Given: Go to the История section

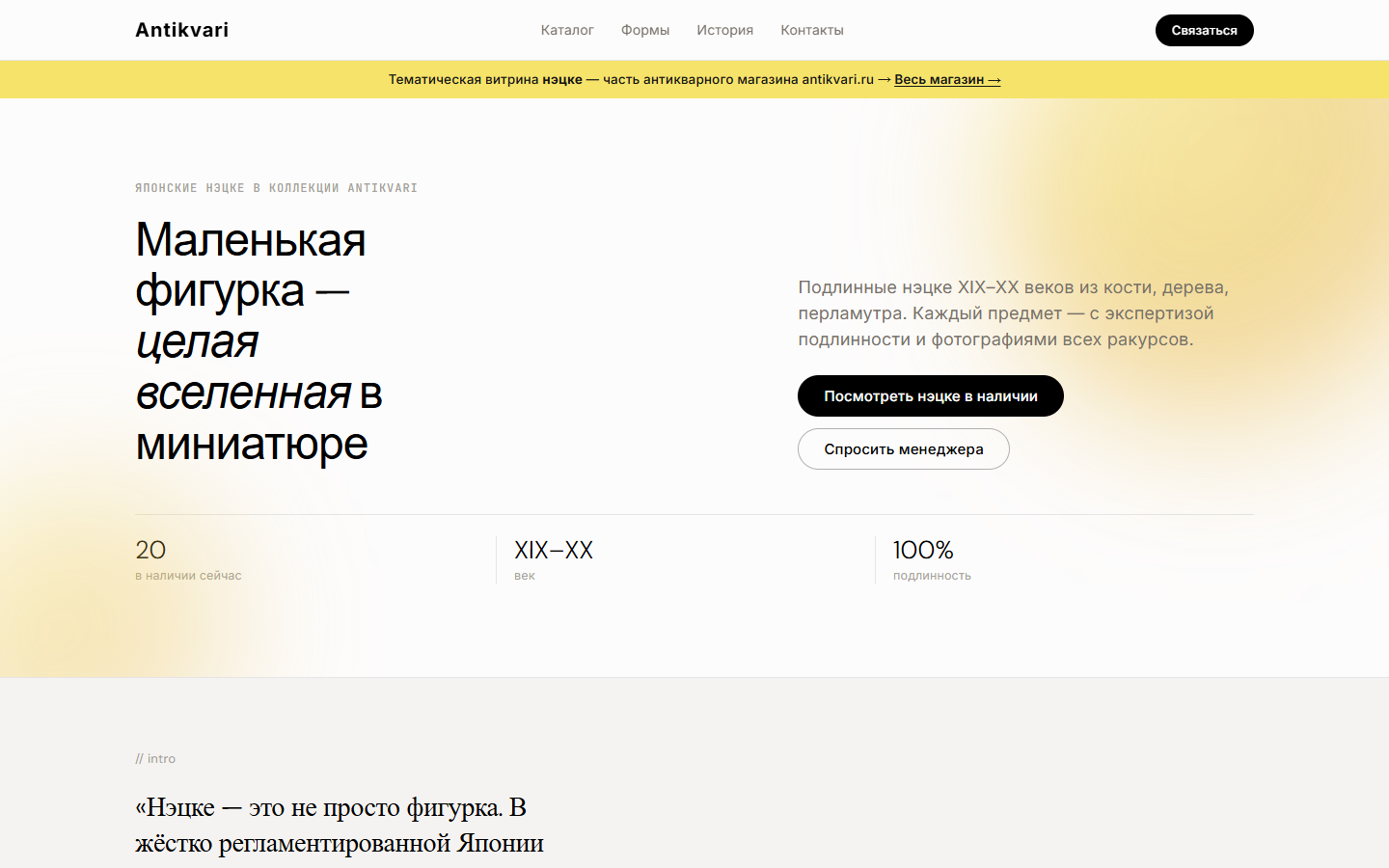Looking at the screenshot, I should (724, 30).
